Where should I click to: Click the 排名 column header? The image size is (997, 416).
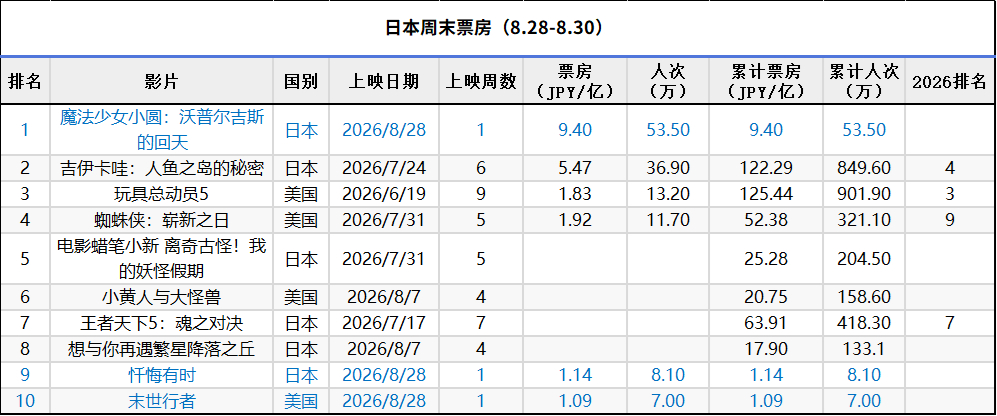pos(25,81)
